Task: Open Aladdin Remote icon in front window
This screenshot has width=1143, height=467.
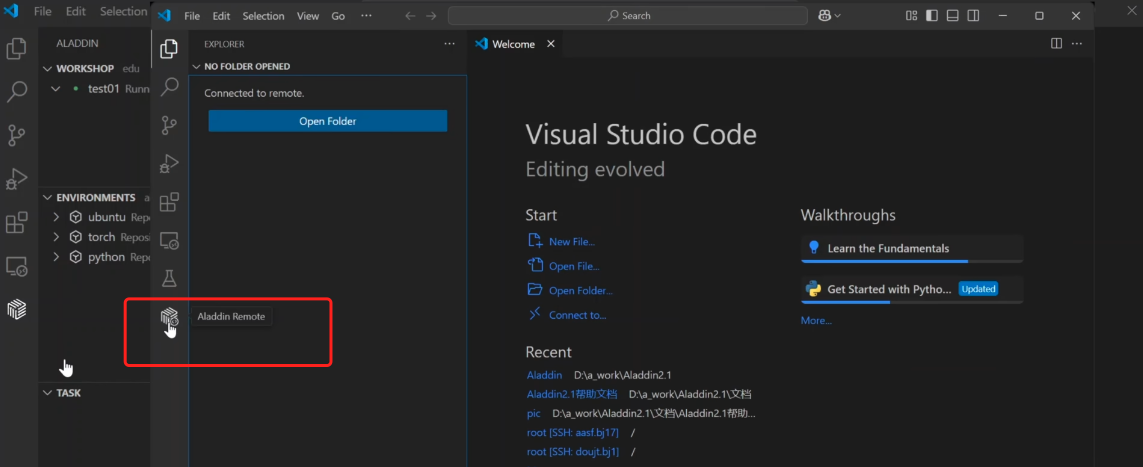Action: [169, 316]
